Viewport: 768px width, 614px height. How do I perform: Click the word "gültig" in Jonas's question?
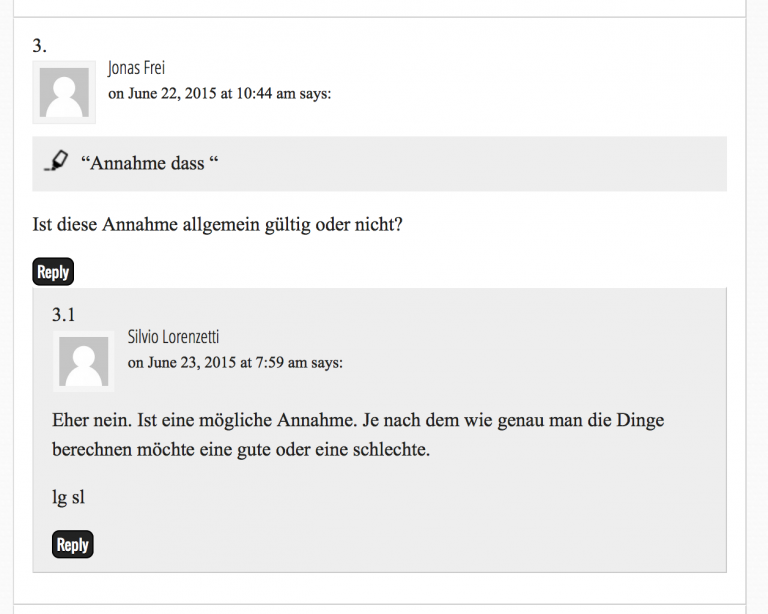[x=288, y=225]
